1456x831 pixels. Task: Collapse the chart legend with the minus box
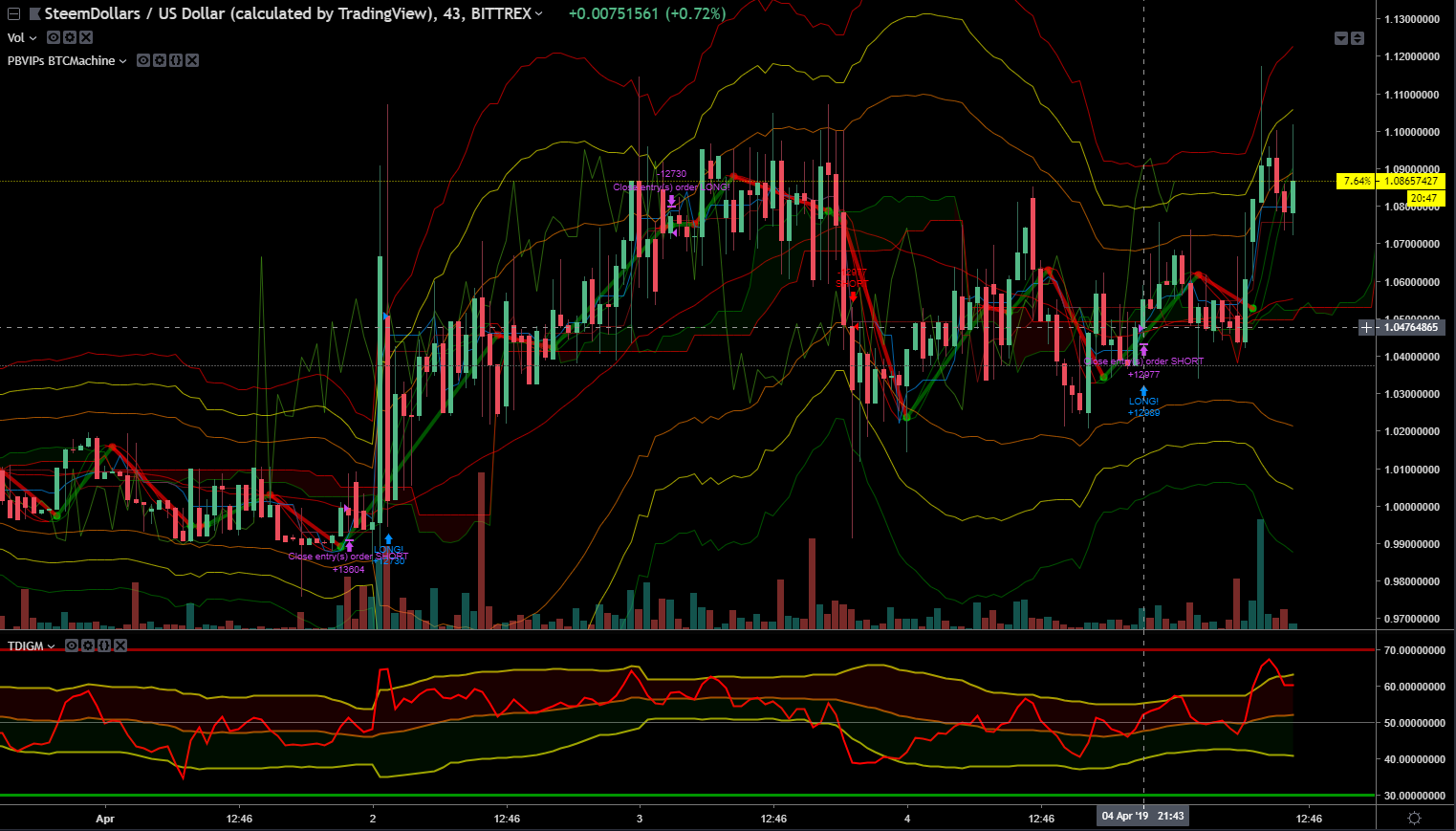point(13,14)
